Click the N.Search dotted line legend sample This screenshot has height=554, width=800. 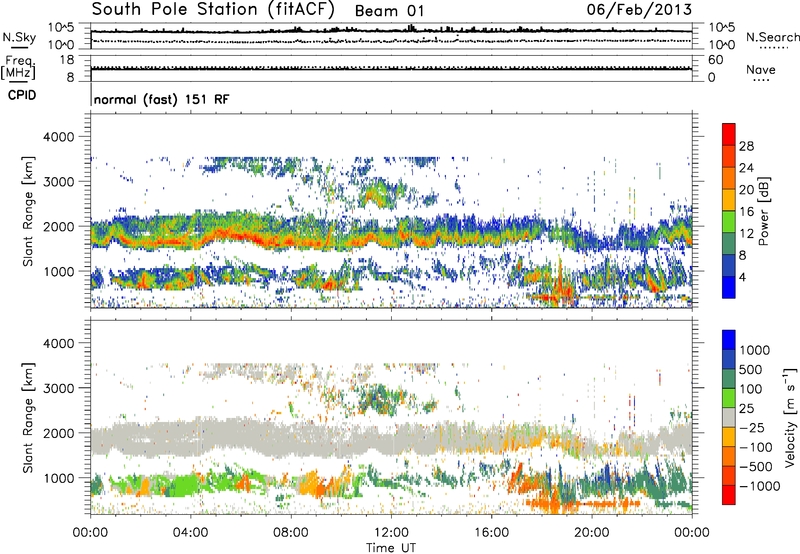(773, 48)
